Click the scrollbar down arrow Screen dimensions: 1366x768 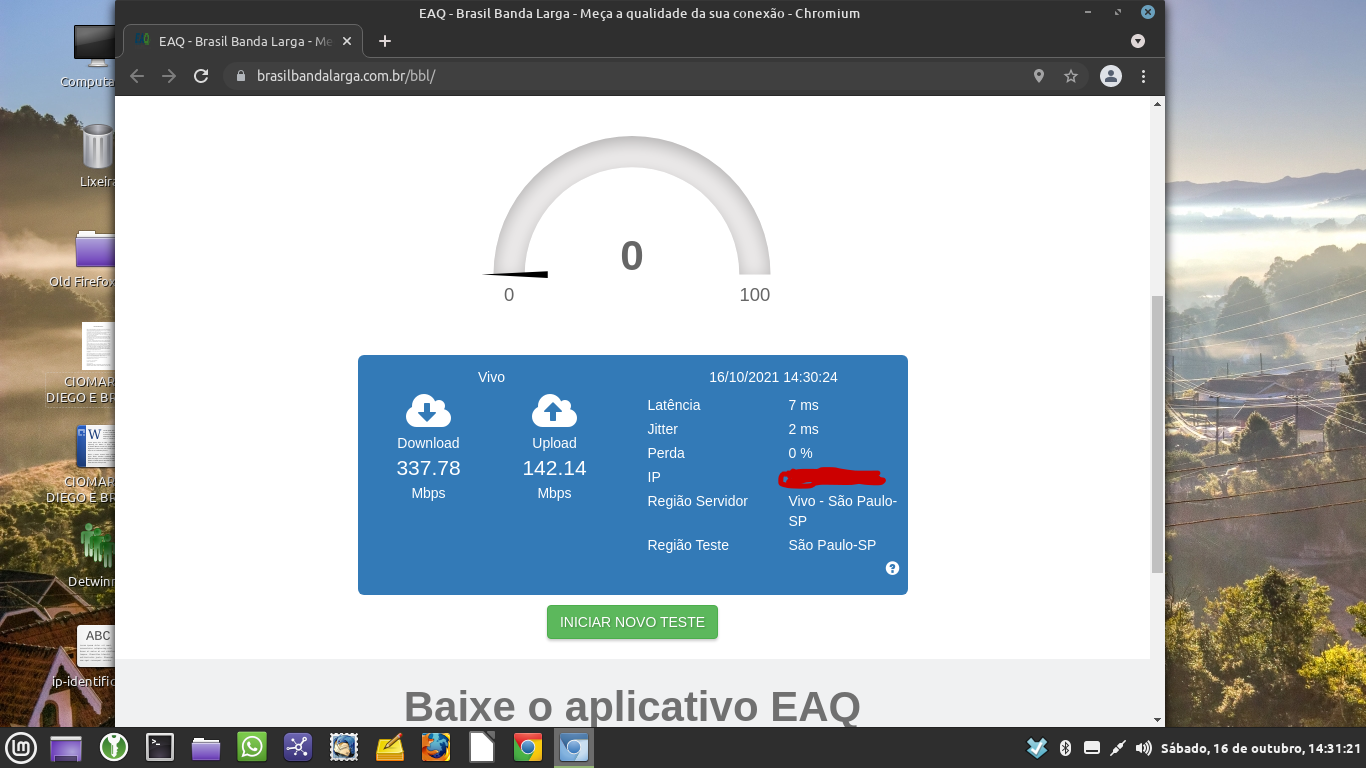(x=1158, y=719)
